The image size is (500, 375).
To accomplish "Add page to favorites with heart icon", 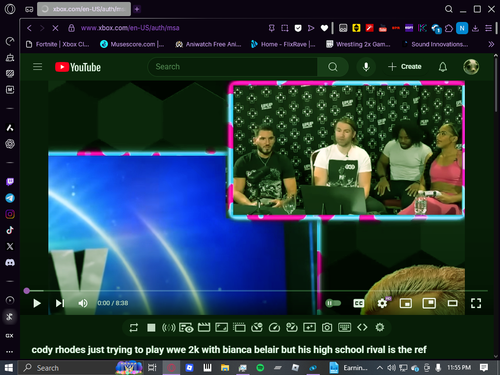I will click(x=324, y=28).
